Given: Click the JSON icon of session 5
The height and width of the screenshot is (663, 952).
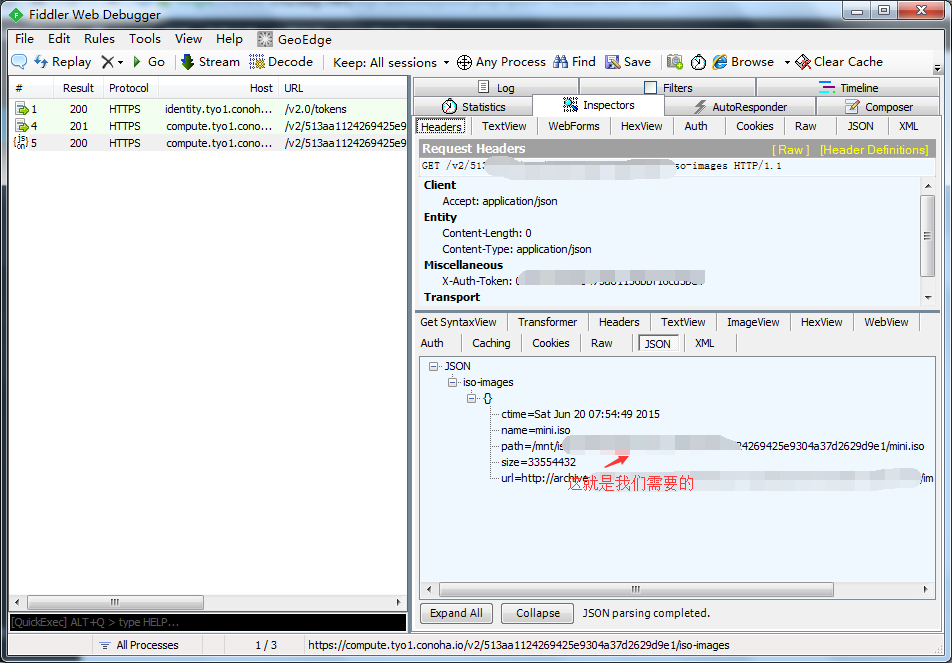Looking at the screenshot, I should pos(21,143).
